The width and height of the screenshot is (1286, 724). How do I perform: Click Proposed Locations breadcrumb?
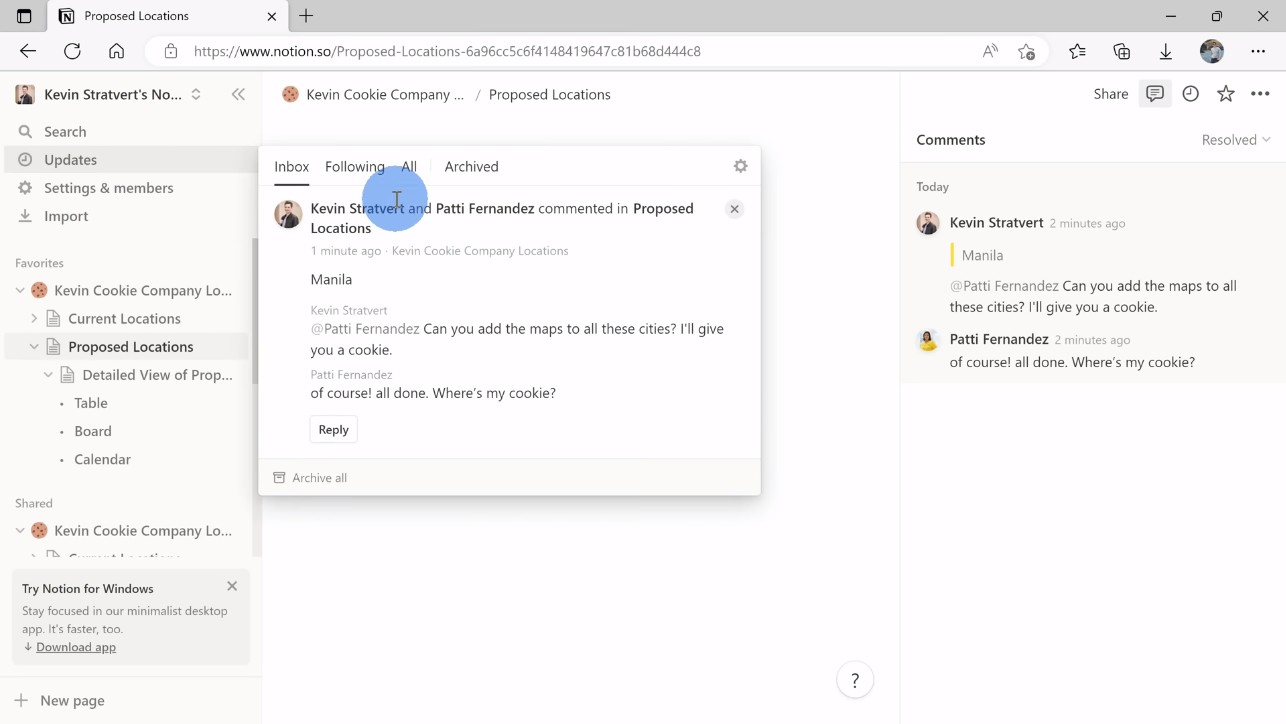click(549, 94)
